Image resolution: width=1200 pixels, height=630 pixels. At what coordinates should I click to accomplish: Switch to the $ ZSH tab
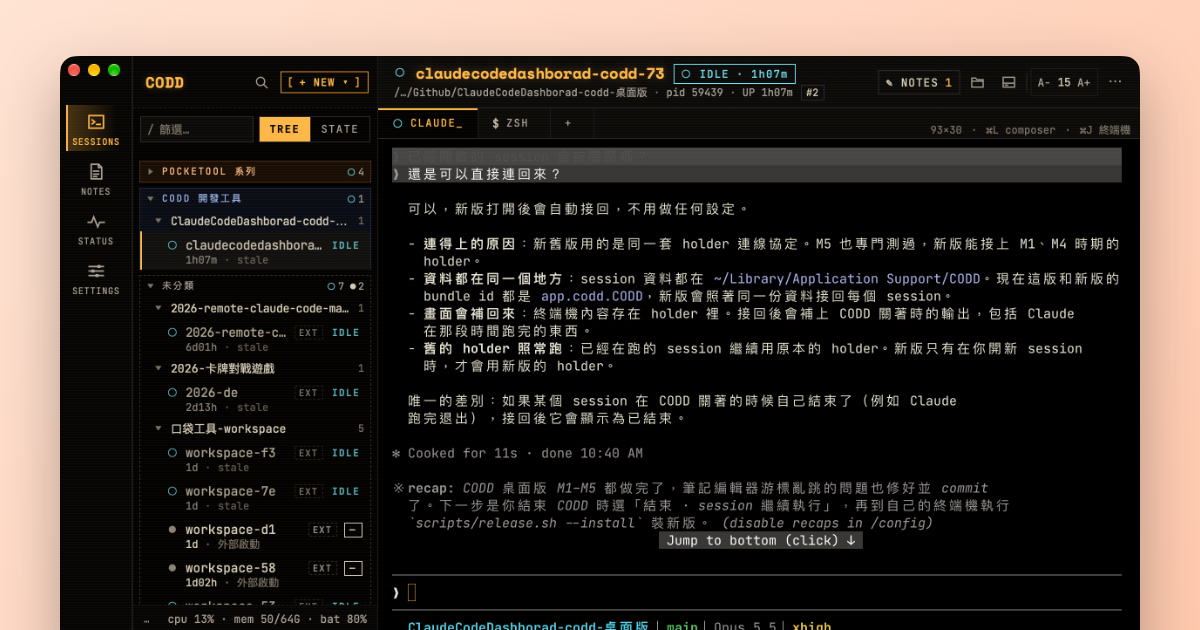[510, 123]
